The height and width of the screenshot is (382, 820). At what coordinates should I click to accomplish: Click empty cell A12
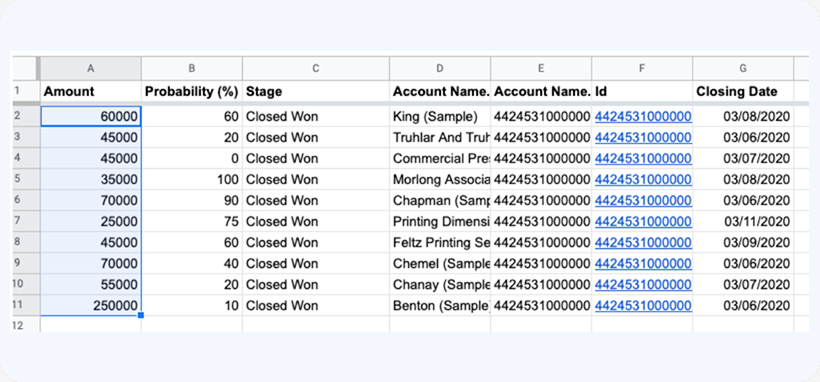(90, 325)
